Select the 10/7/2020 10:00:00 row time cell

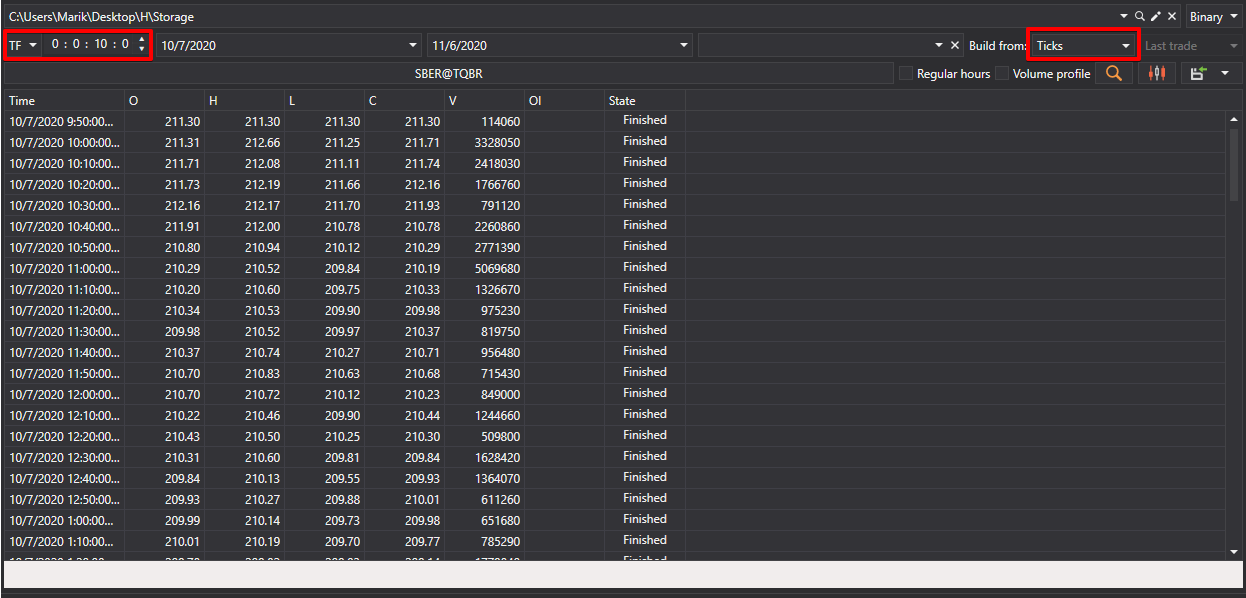[x=64, y=142]
